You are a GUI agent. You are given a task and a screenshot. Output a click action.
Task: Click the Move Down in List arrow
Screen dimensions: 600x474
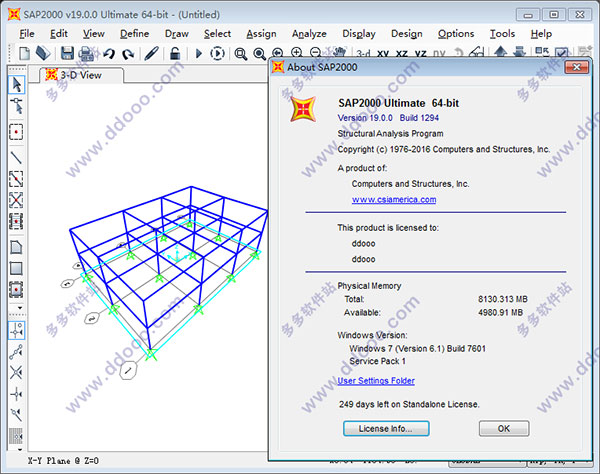(519, 52)
